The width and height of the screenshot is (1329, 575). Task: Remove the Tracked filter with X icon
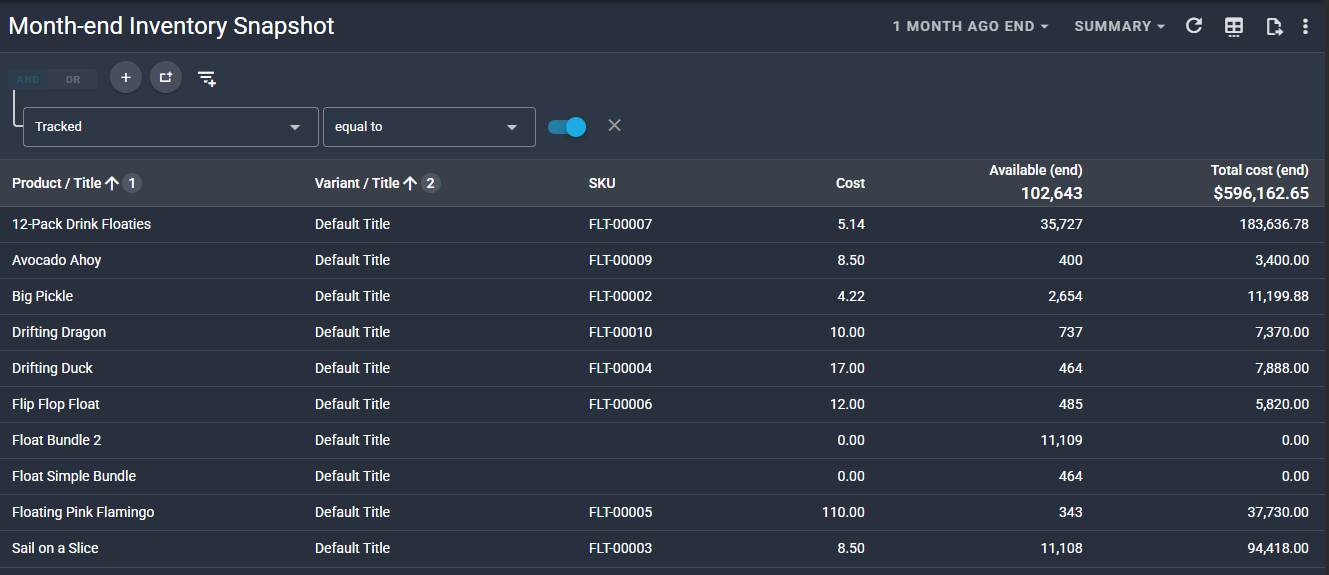click(x=615, y=125)
